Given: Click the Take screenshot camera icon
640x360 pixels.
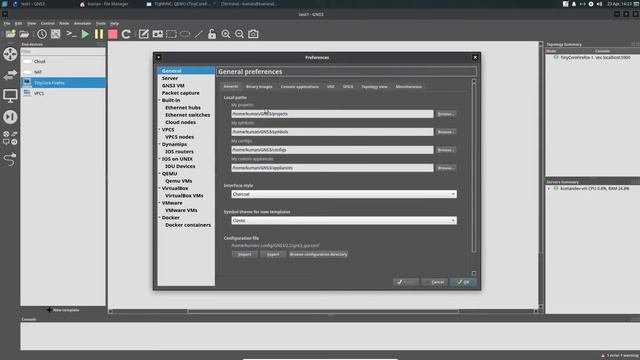Looking at the screenshot, I should click(253, 34).
